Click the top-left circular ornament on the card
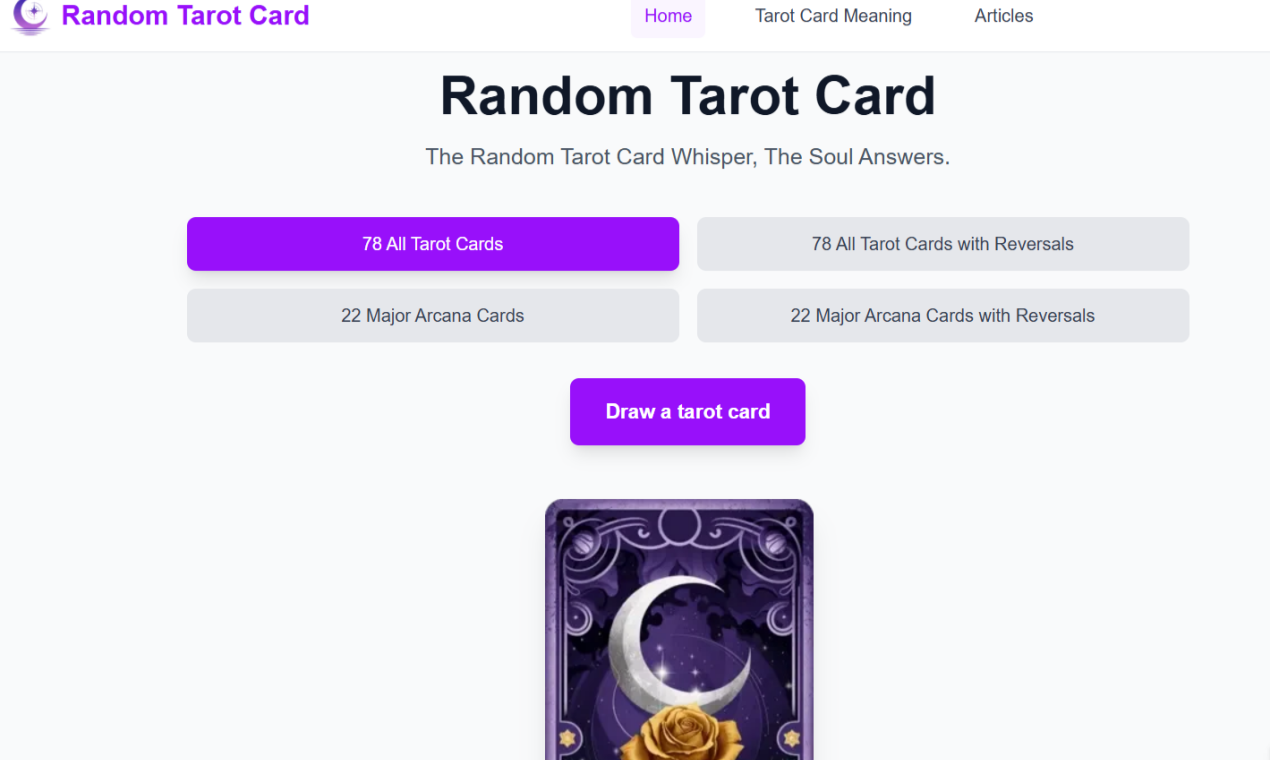The image size is (1270, 760). [x=583, y=544]
